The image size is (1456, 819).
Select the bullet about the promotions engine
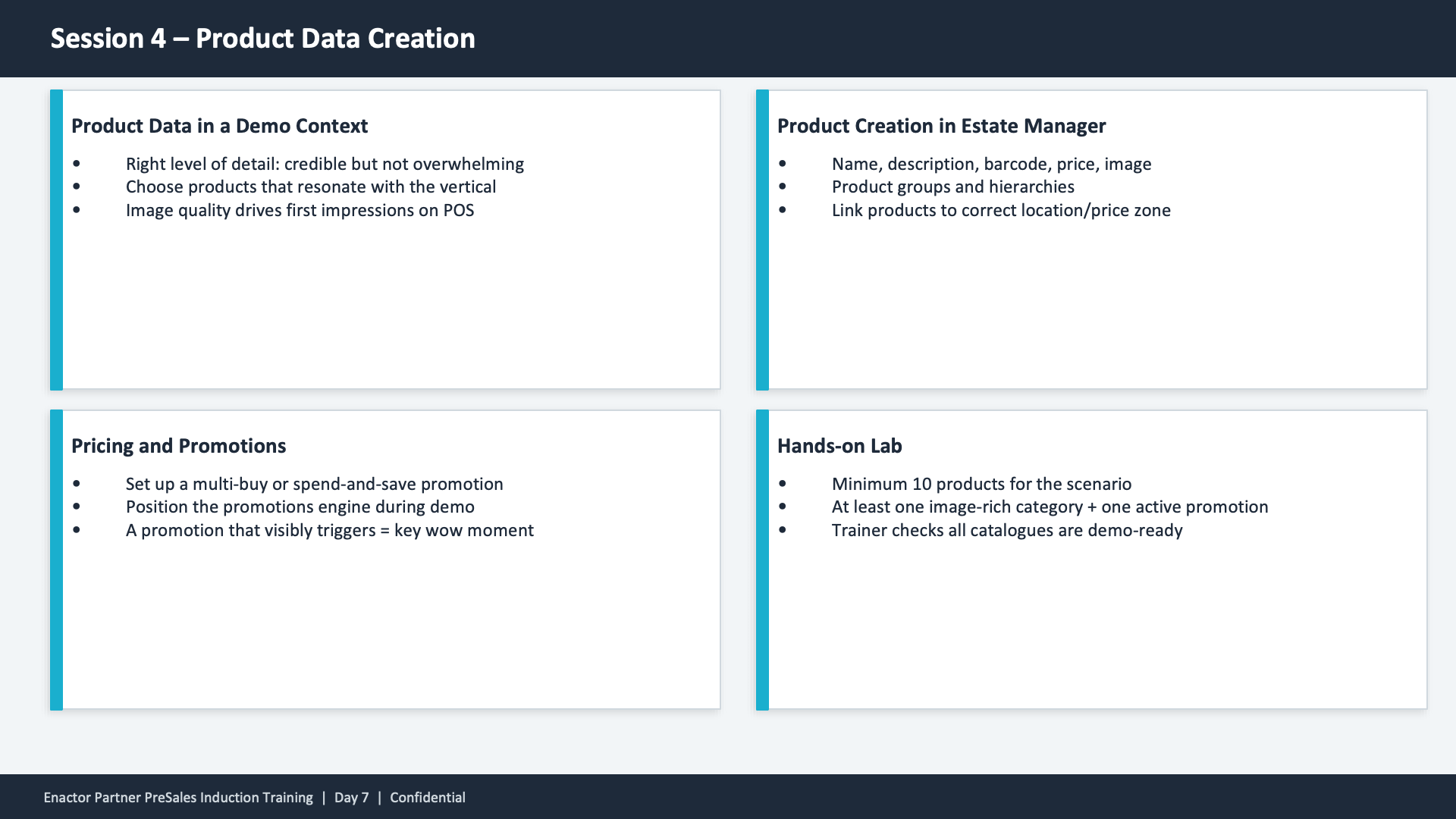300,507
